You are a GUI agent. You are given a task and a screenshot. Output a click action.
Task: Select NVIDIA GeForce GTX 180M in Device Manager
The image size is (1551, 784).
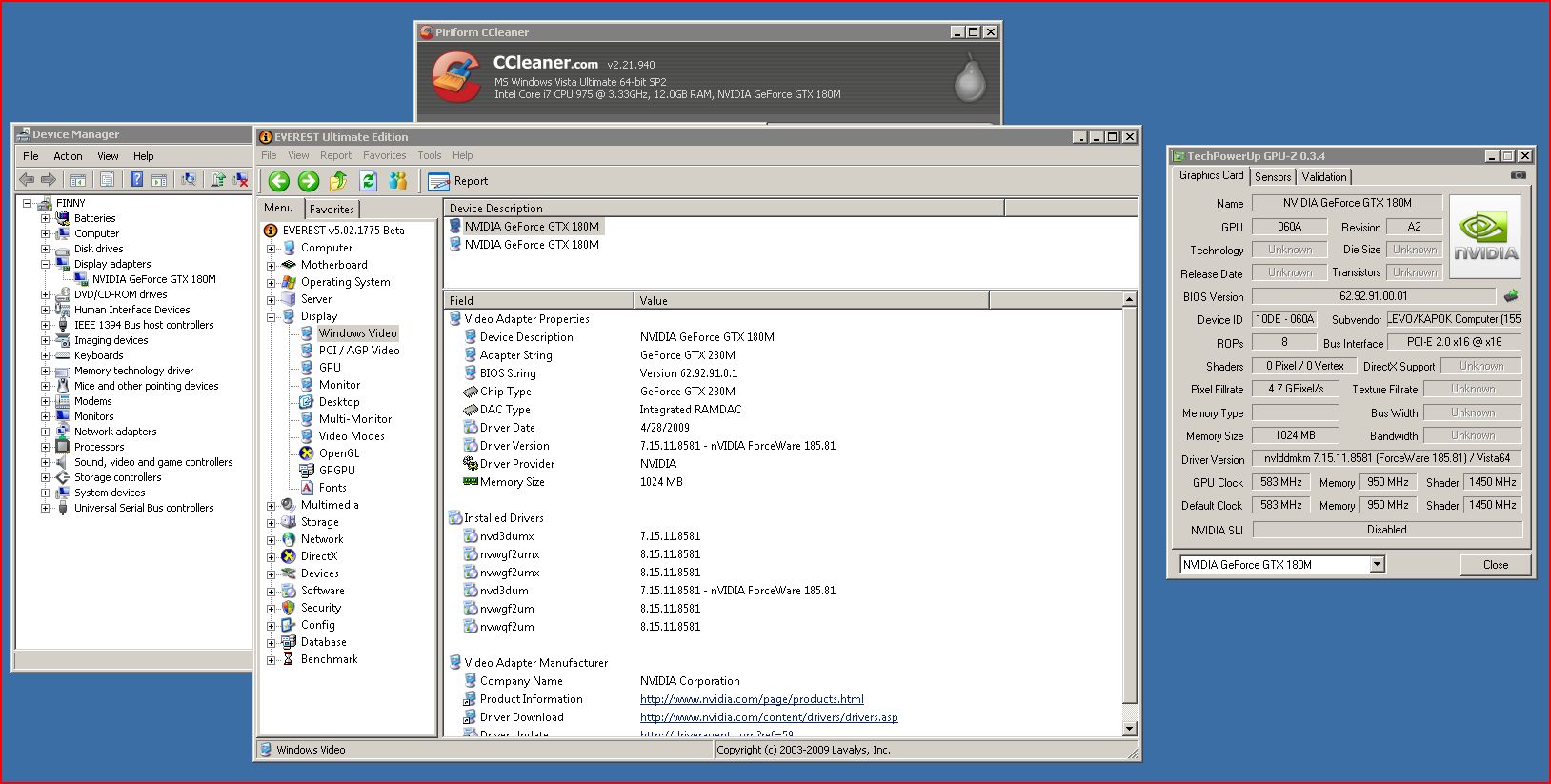tap(153, 279)
